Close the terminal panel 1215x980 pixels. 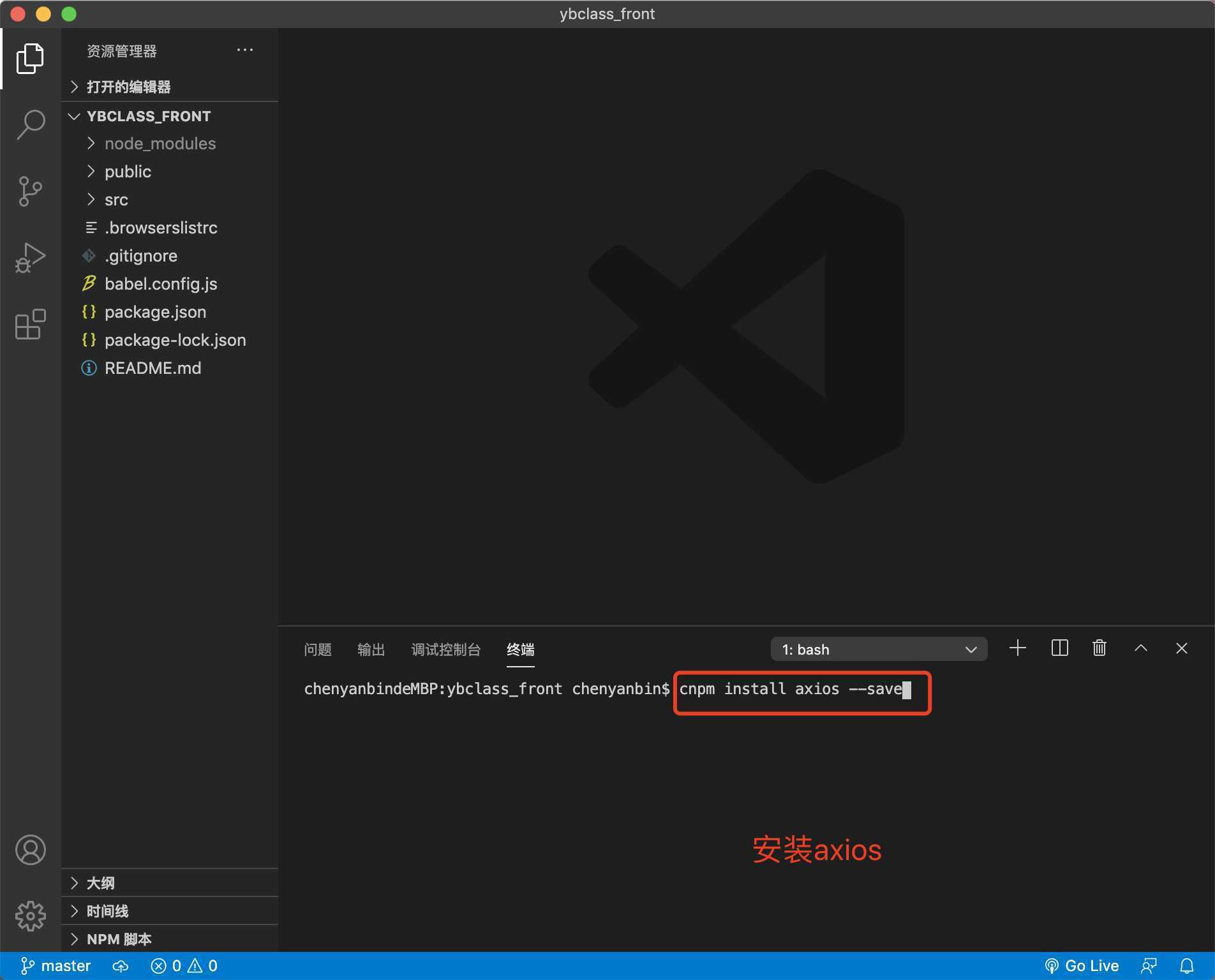coord(1182,648)
